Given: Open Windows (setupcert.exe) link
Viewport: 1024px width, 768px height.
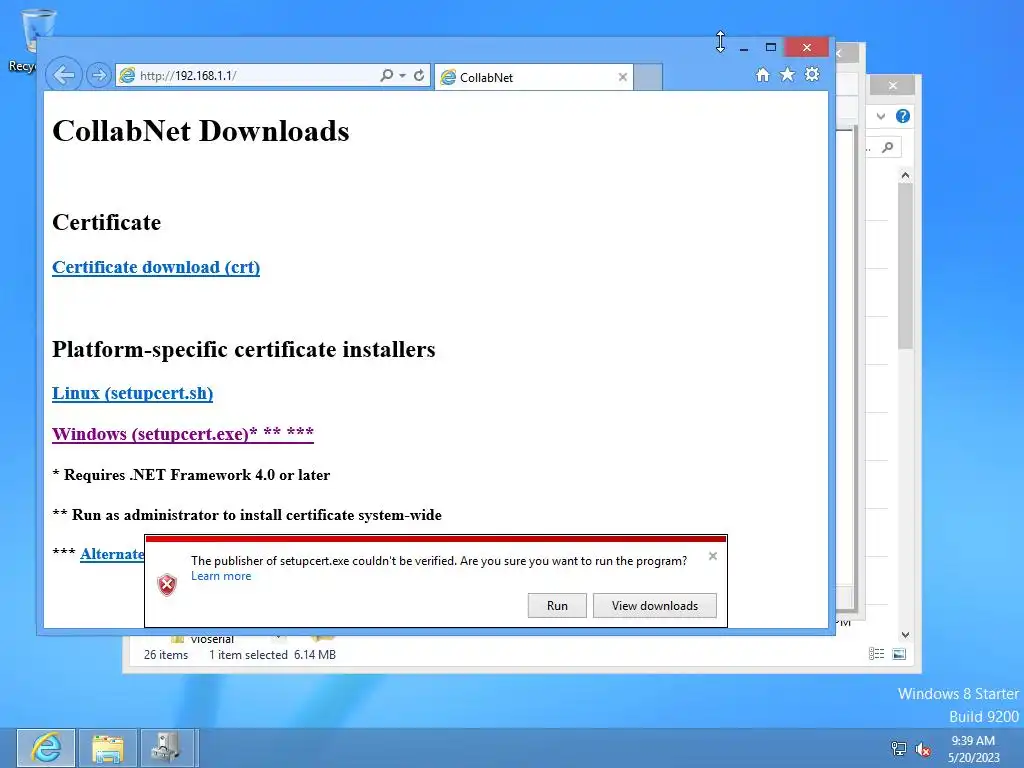Looking at the screenshot, I should pyautogui.click(x=183, y=434).
